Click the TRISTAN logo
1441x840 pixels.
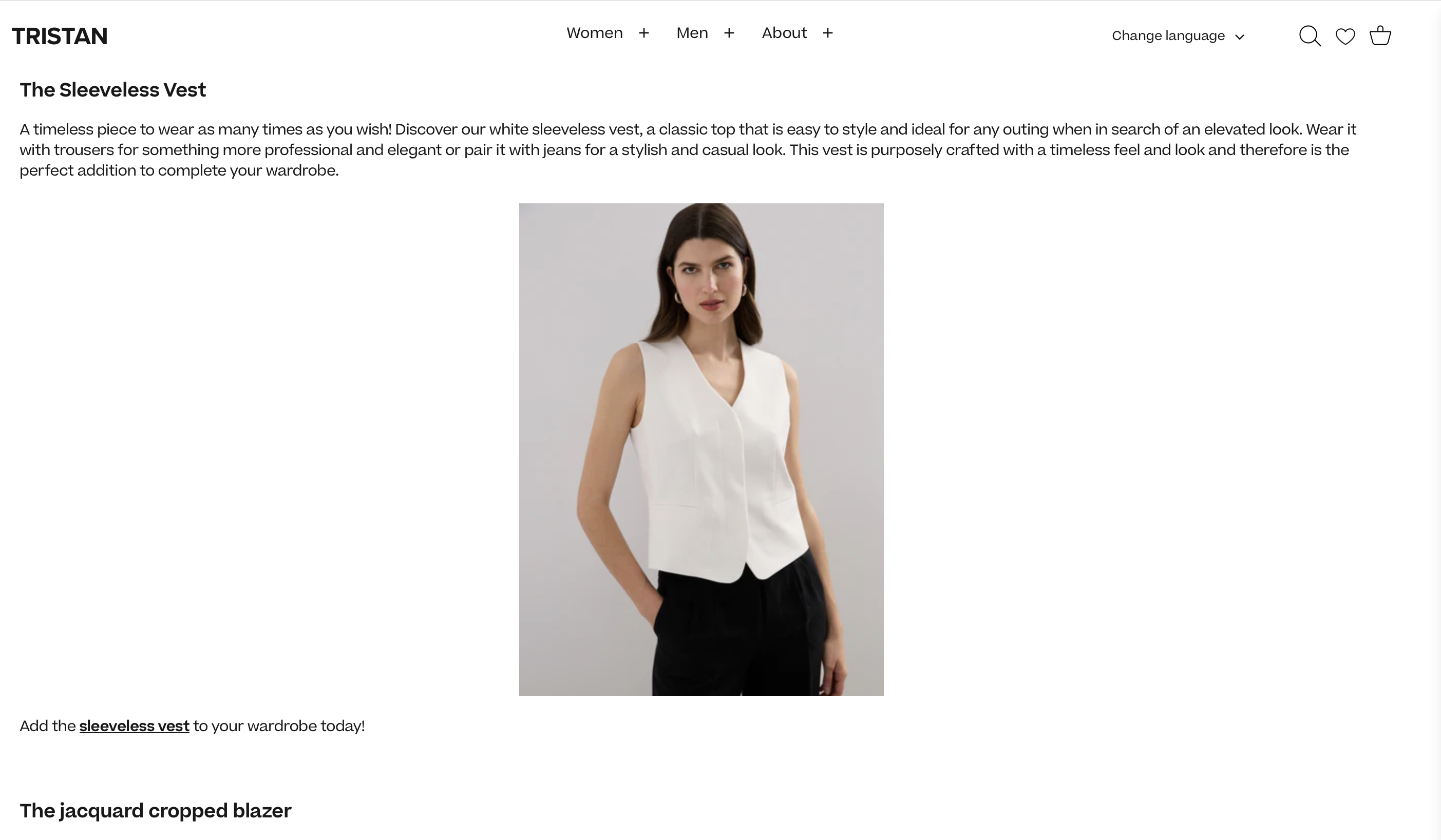[60, 36]
